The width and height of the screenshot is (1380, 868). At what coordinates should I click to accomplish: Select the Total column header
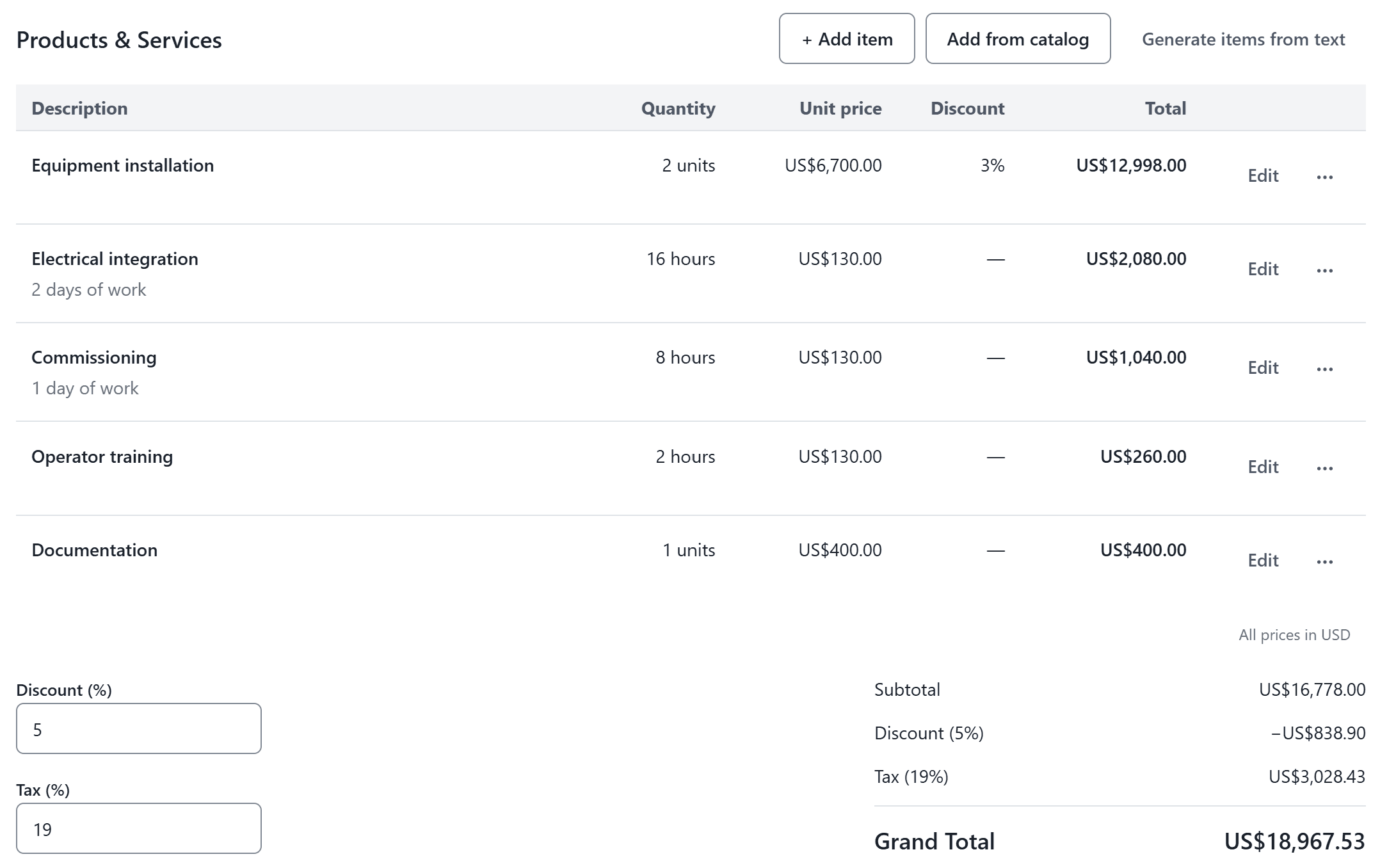[1166, 109]
